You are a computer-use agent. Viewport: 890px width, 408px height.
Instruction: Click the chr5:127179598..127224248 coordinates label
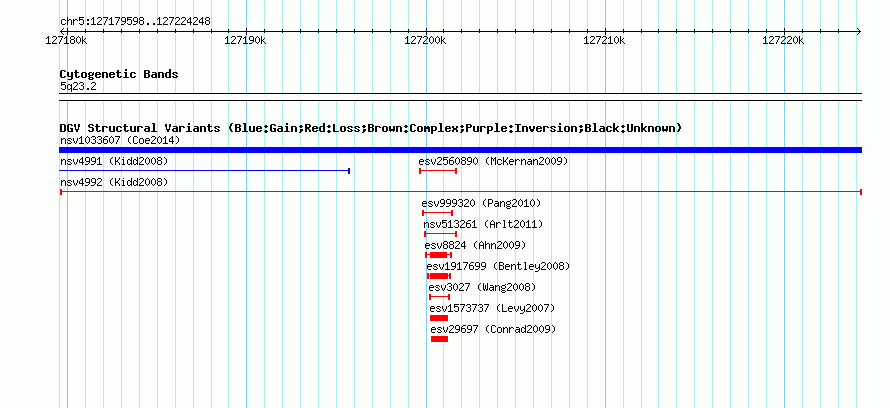135,22
